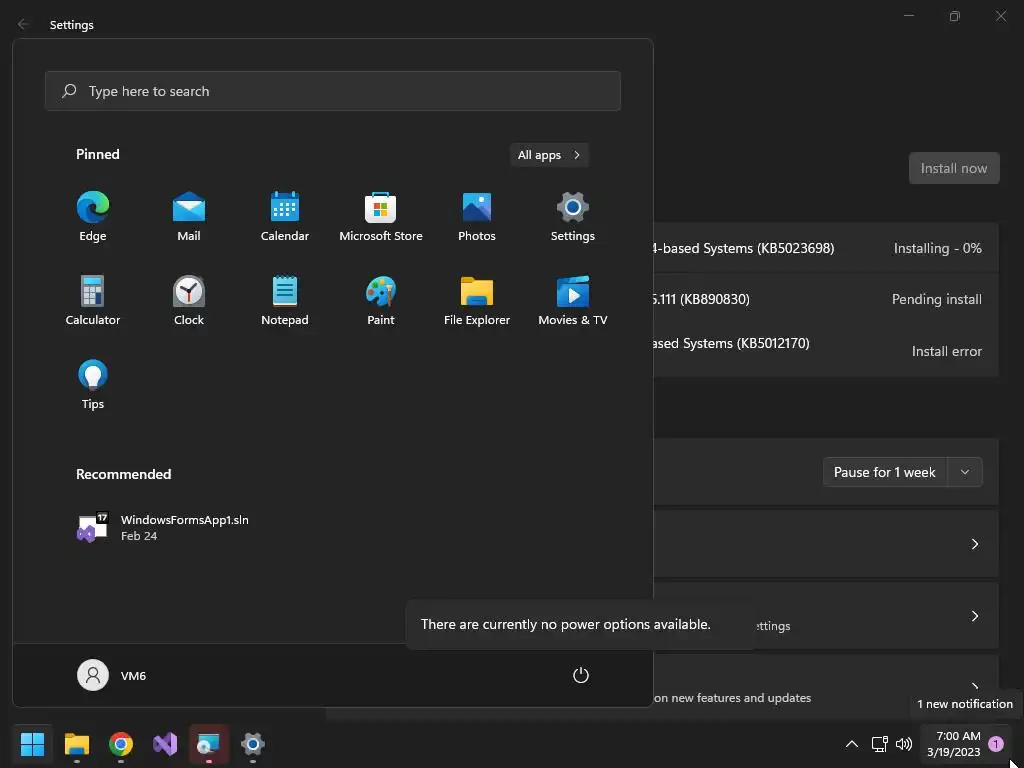Show All apps list
The image size is (1024, 768).
(x=549, y=155)
